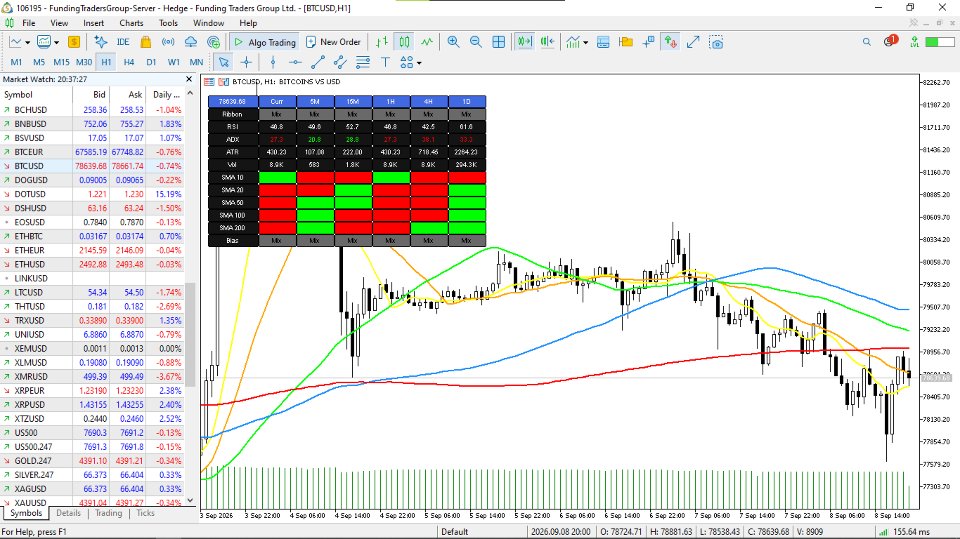Open the search magnifier icon
960x539 pixels.
[x=866, y=42]
